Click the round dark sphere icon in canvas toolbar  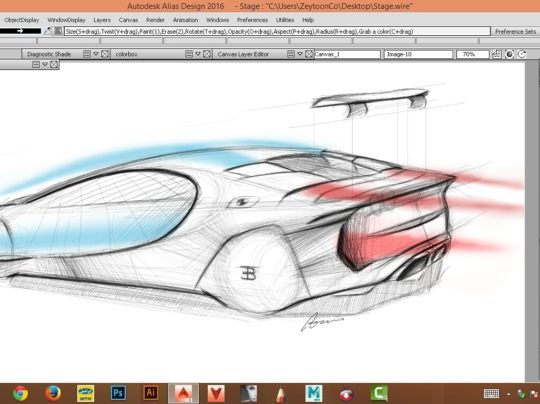509,54
